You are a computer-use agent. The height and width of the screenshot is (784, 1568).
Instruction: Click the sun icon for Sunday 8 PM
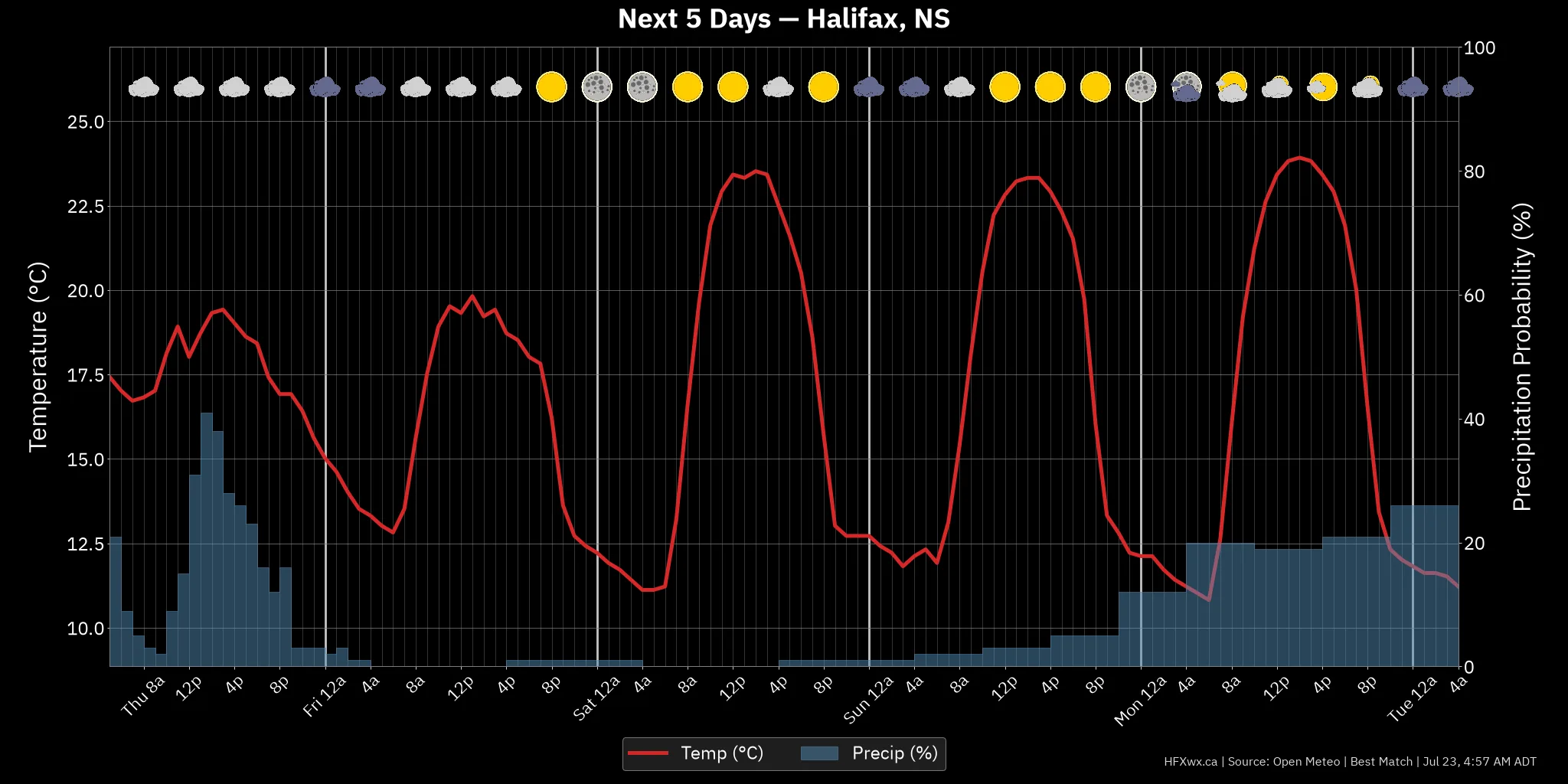(x=1096, y=87)
